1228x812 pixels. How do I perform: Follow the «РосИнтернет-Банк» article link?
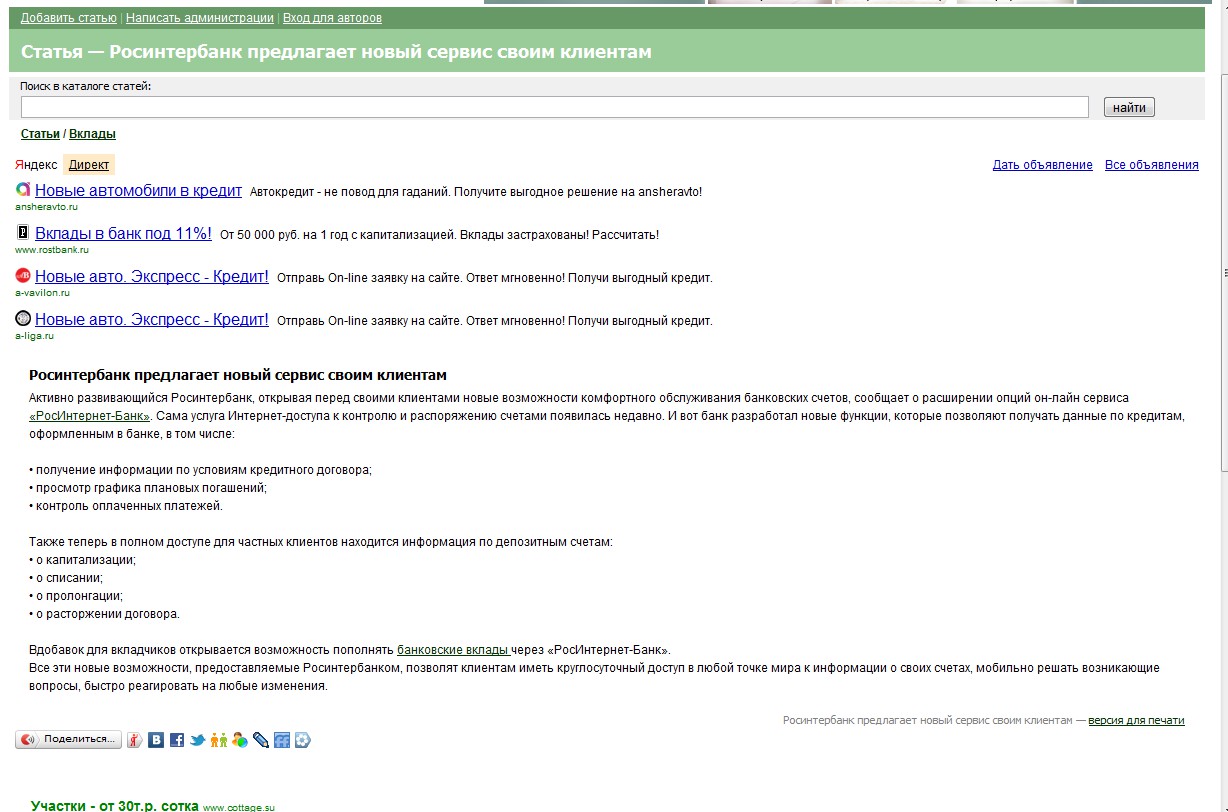[x=90, y=416]
